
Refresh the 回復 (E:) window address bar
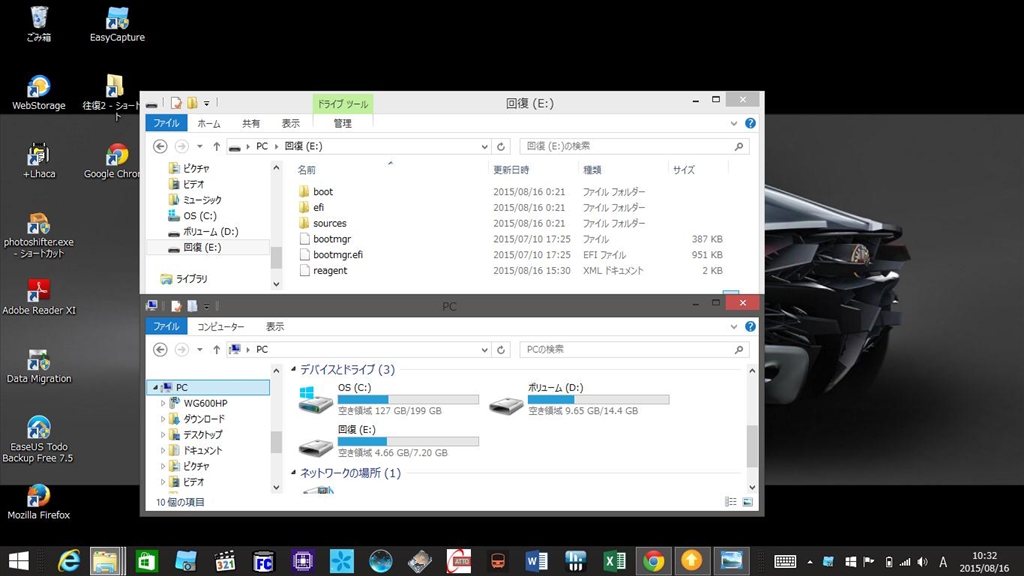pos(501,147)
